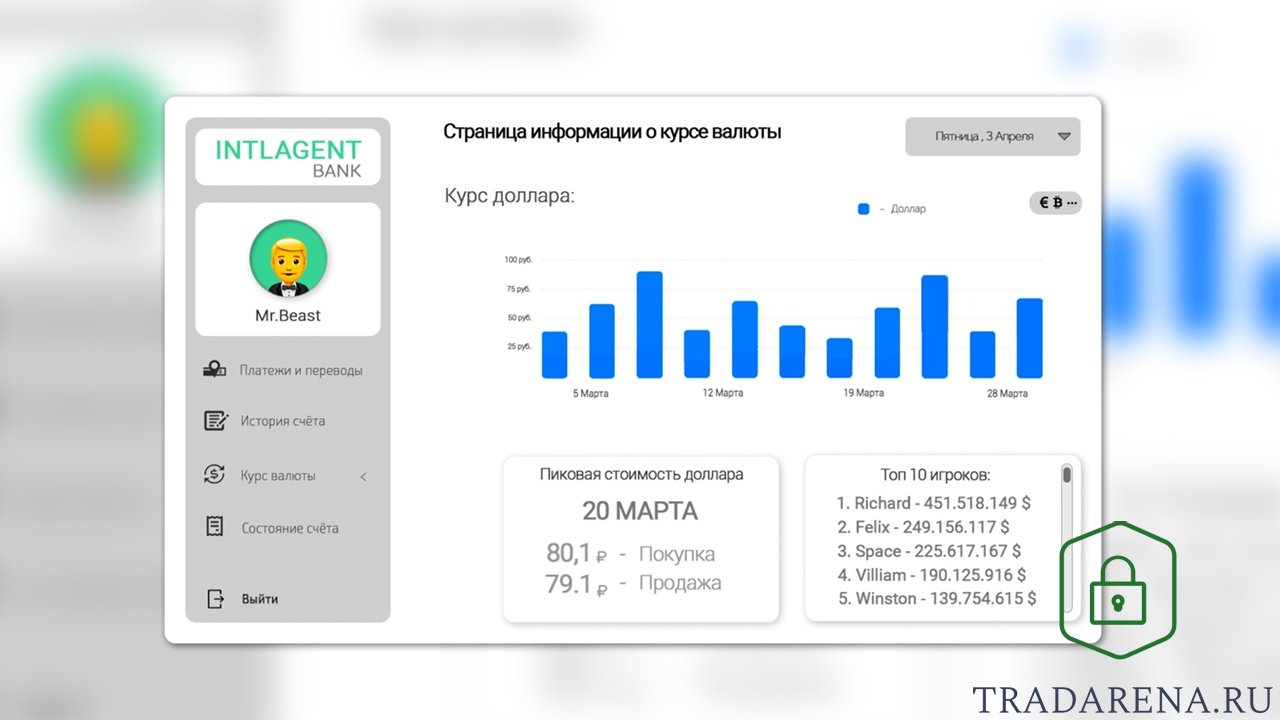Select Winston - 139.754.615 $ row
Viewport: 1280px width, 720px height.
coord(936,598)
